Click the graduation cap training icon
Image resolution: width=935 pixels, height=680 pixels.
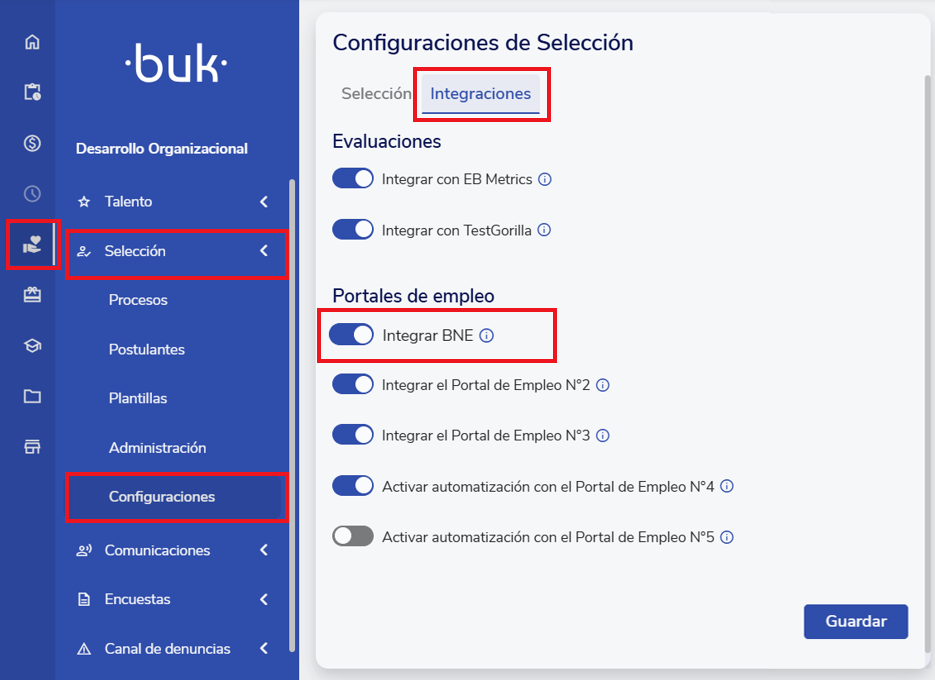coord(32,345)
